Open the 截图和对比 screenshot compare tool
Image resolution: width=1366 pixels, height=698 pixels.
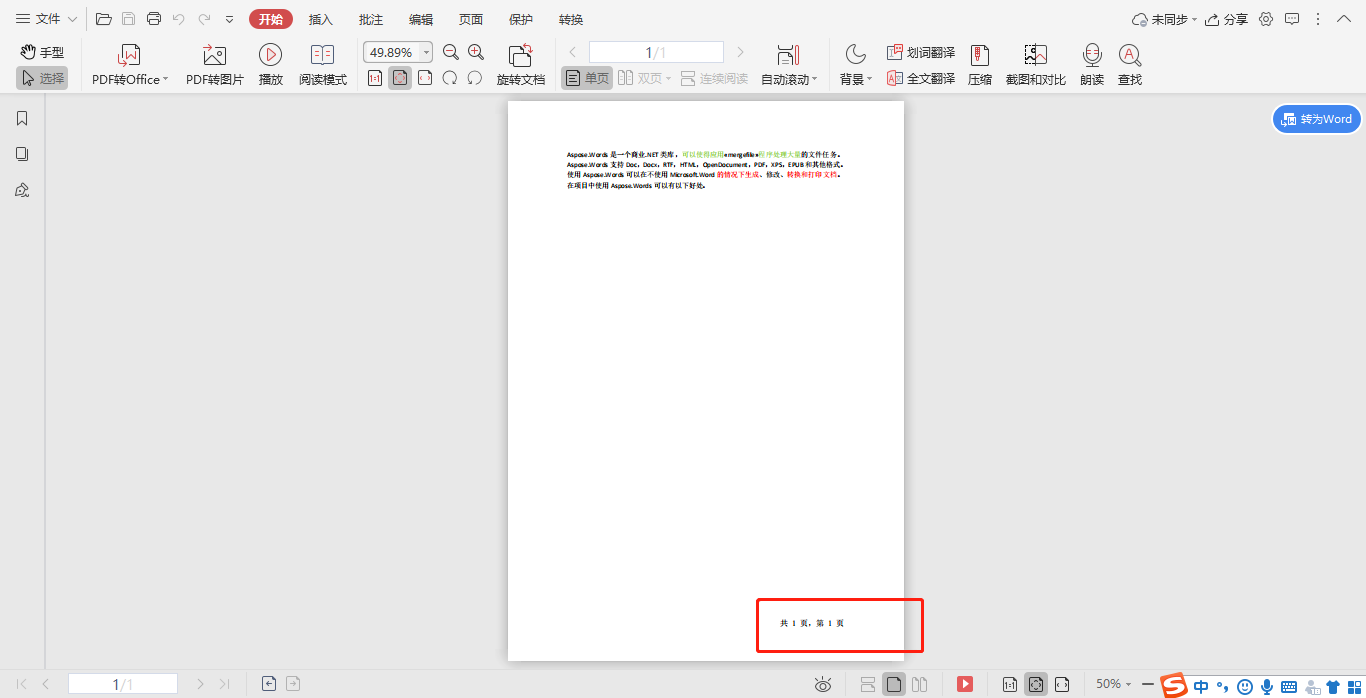[1036, 65]
